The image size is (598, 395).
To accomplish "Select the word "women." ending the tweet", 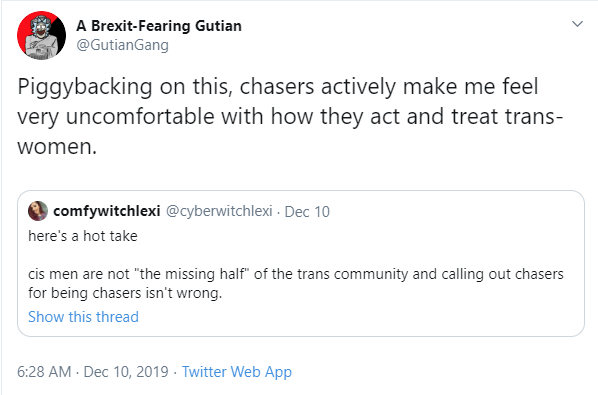I will tap(57, 146).
